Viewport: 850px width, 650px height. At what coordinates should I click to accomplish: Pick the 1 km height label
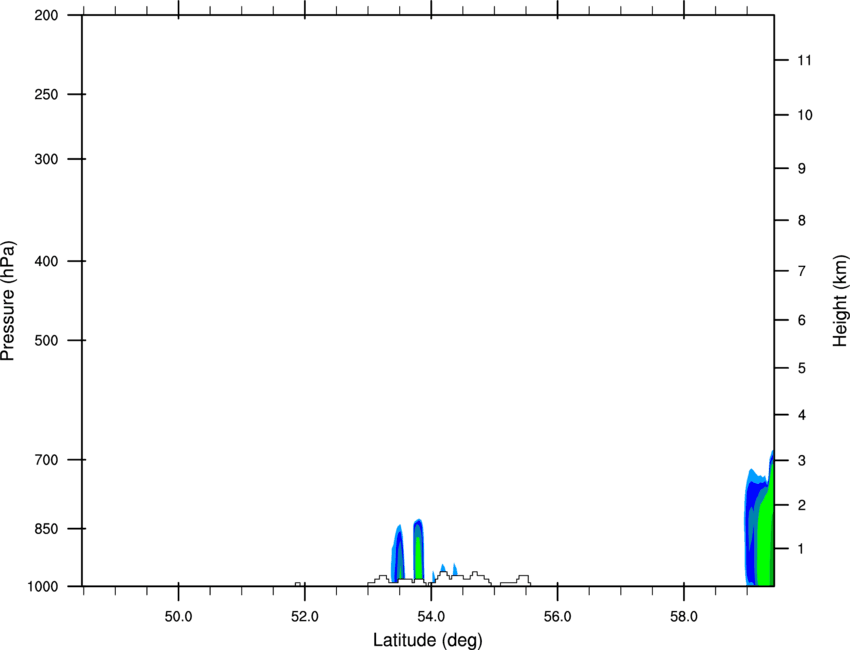[x=801, y=549]
